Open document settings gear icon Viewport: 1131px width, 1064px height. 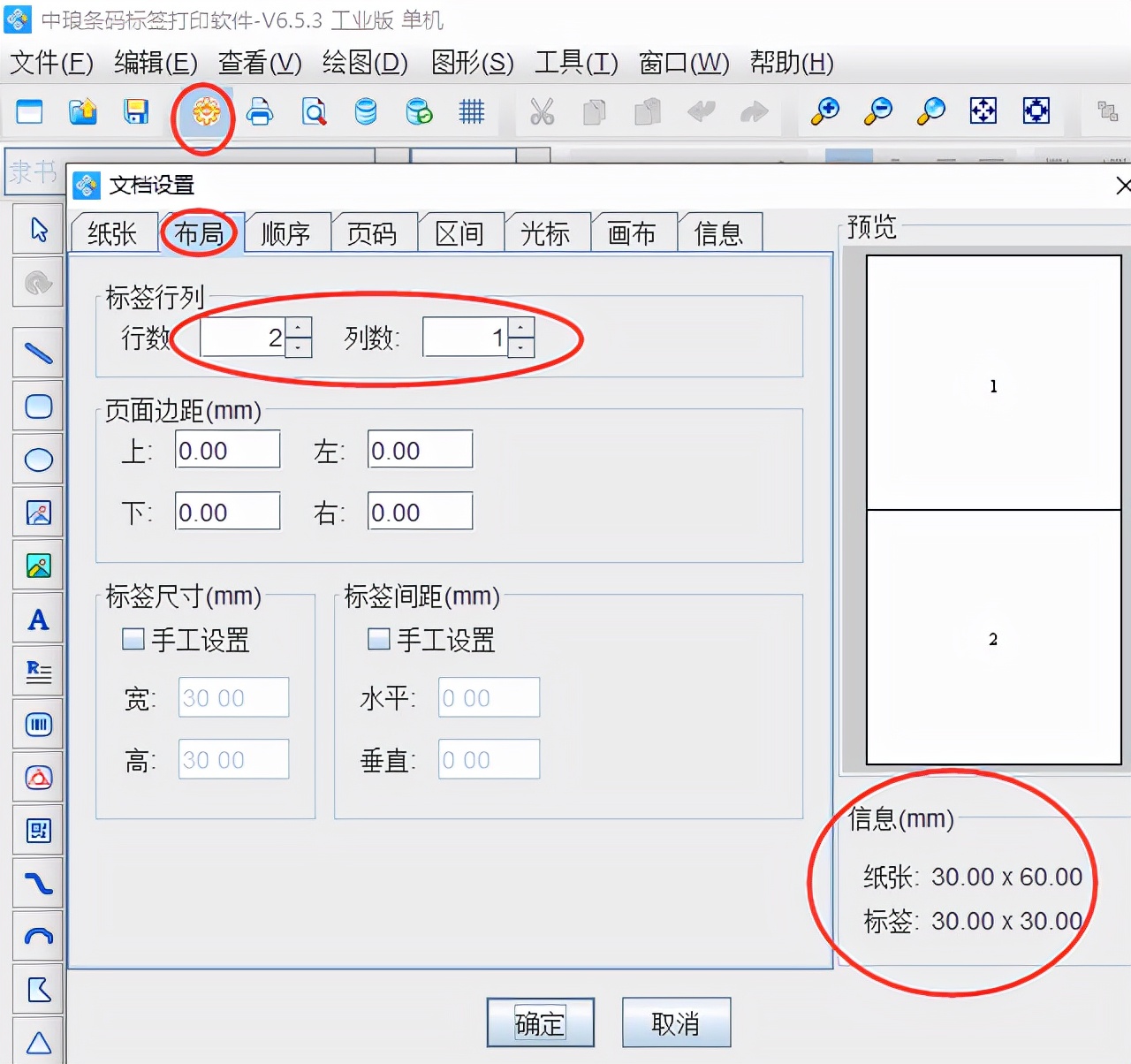(205, 112)
